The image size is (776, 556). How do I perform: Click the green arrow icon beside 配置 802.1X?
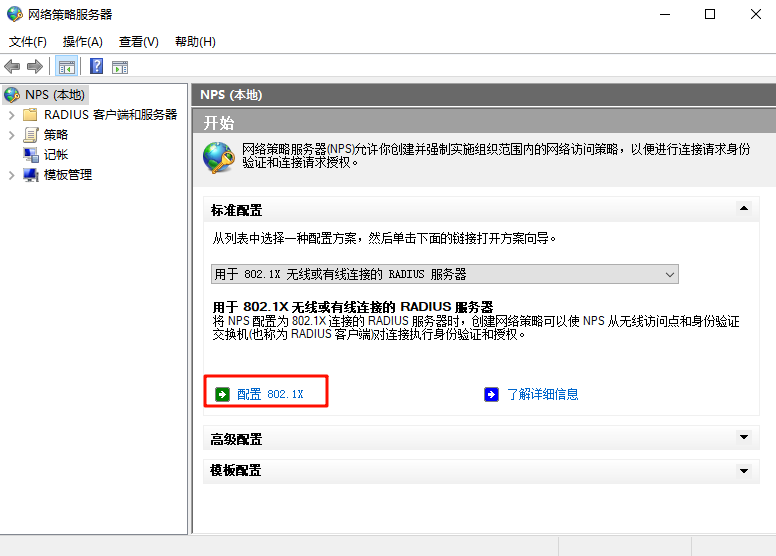pyautogui.click(x=222, y=394)
